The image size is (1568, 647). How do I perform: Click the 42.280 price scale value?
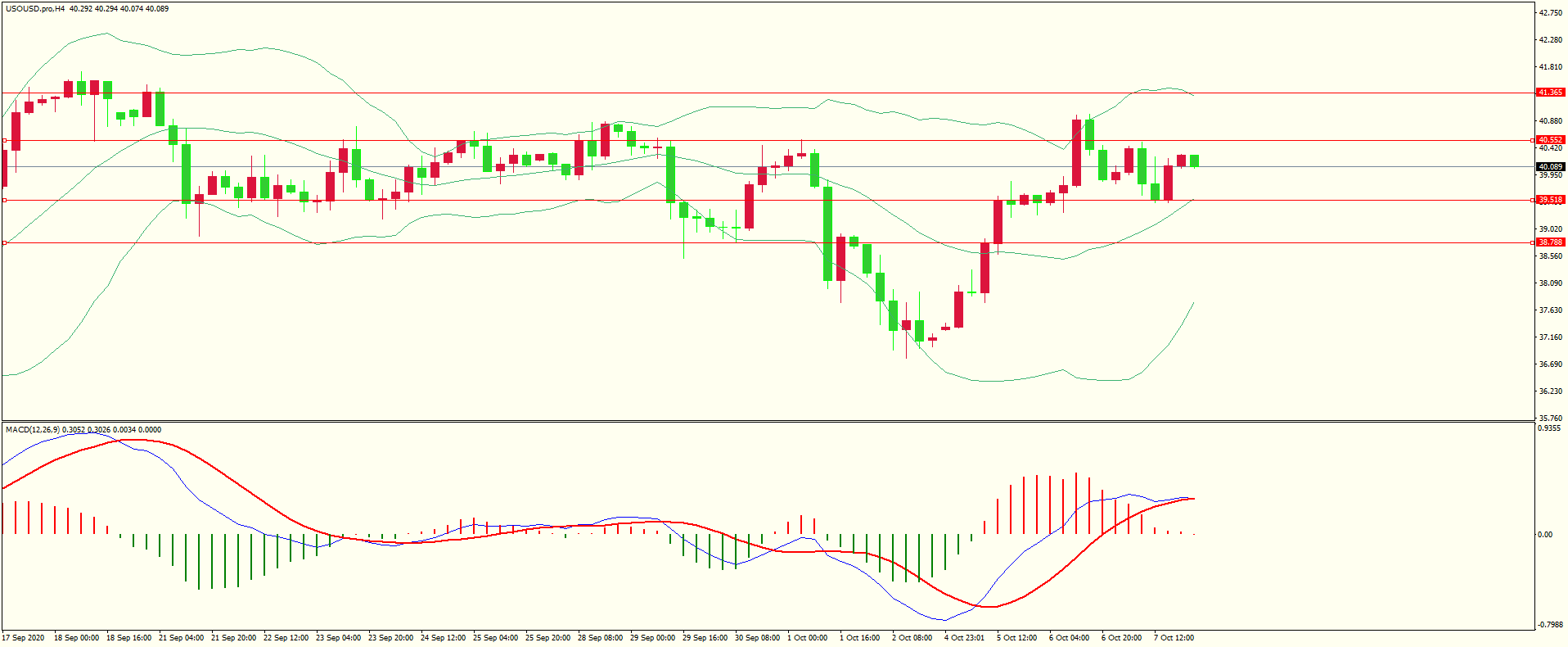(x=1551, y=40)
